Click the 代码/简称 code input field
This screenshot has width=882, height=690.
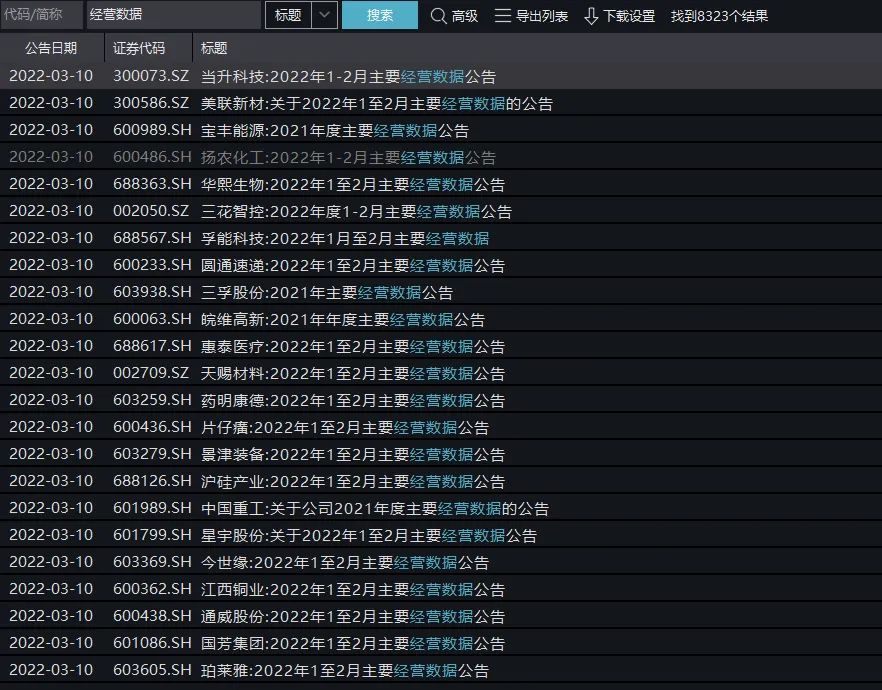40,16
